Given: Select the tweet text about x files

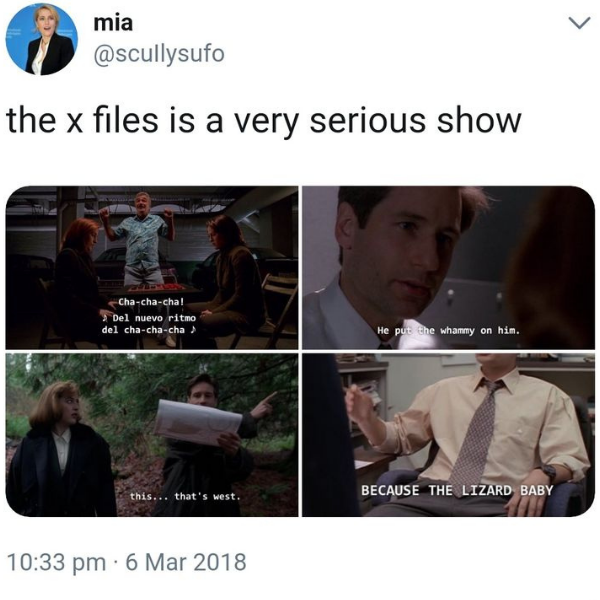Looking at the screenshot, I should tap(264, 121).
